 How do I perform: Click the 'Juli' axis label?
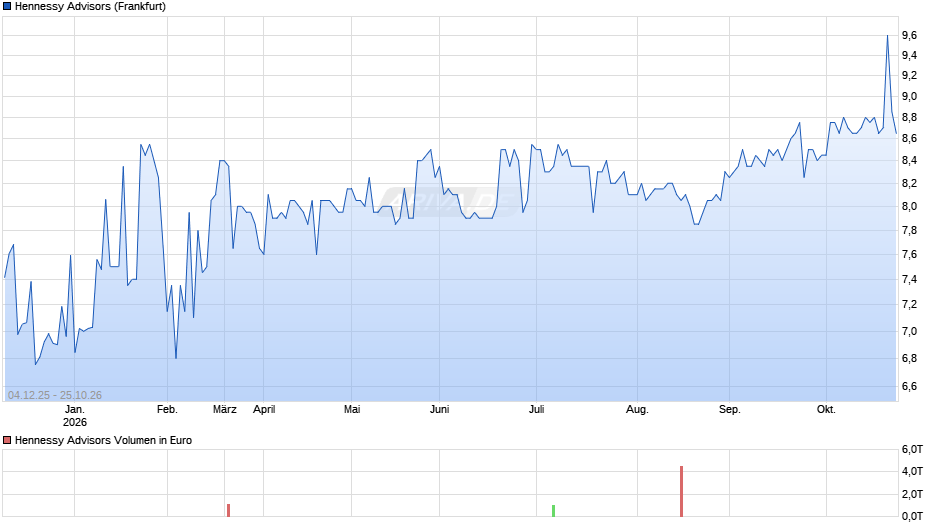(537, 410)
